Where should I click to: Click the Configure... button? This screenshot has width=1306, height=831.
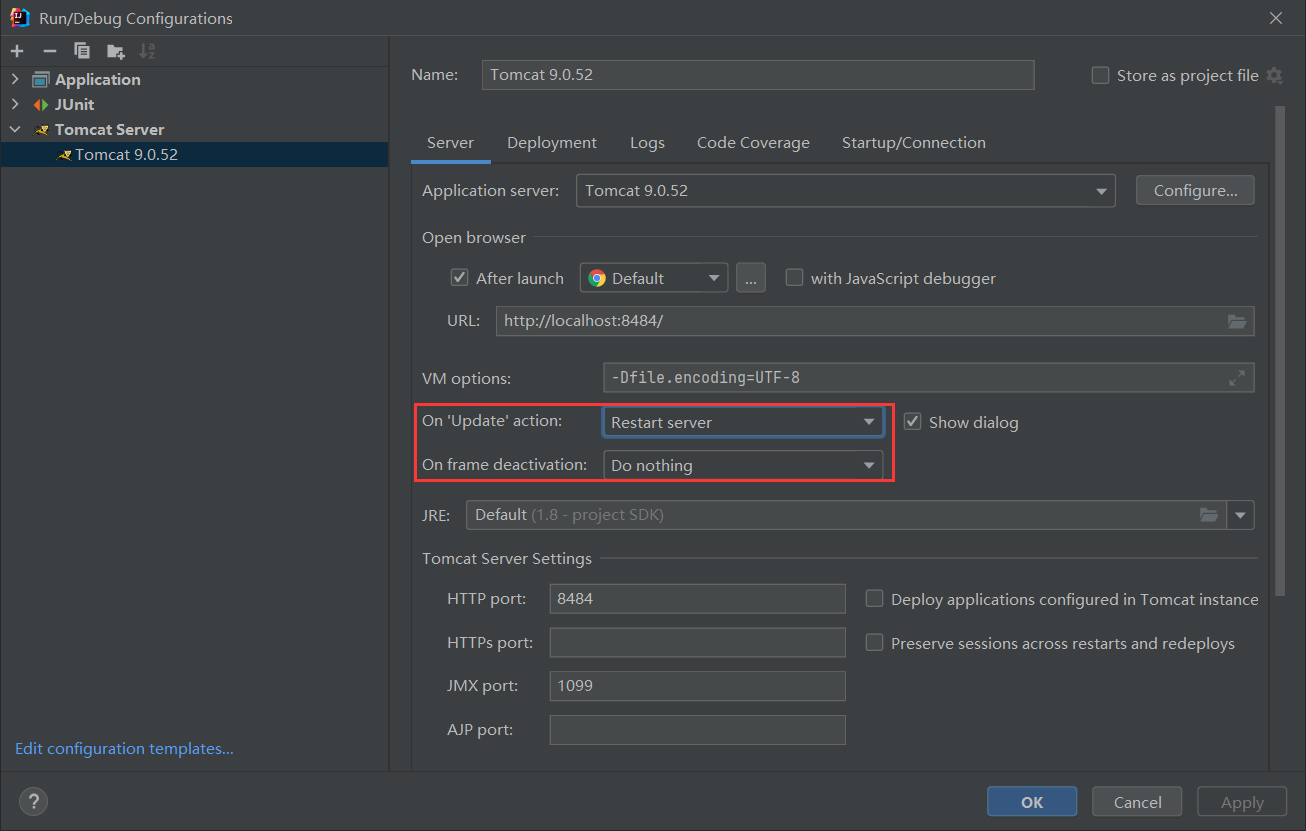pyautogui.click(x=1195, y=190)
